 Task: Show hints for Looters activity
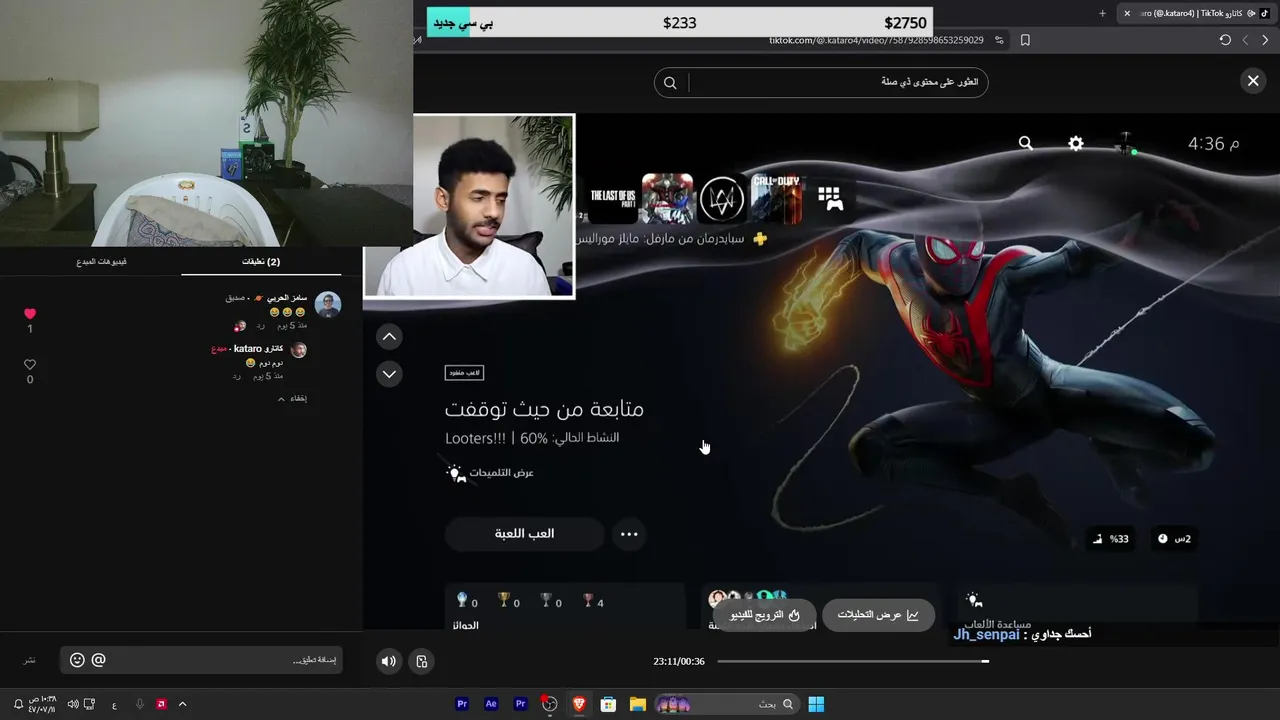490,473
